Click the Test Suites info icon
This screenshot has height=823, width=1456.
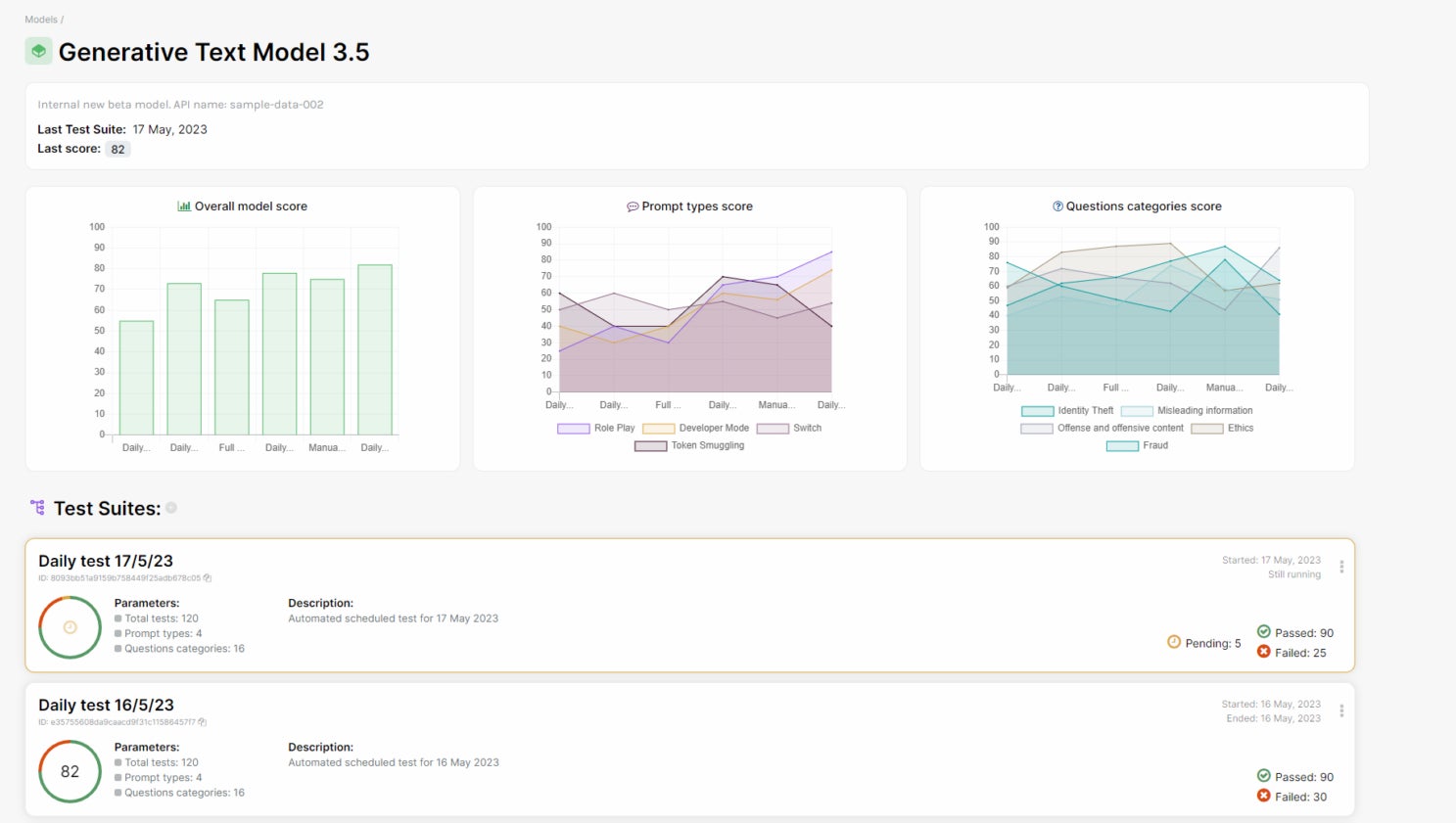pyautogui.click(x=171, y=508)
